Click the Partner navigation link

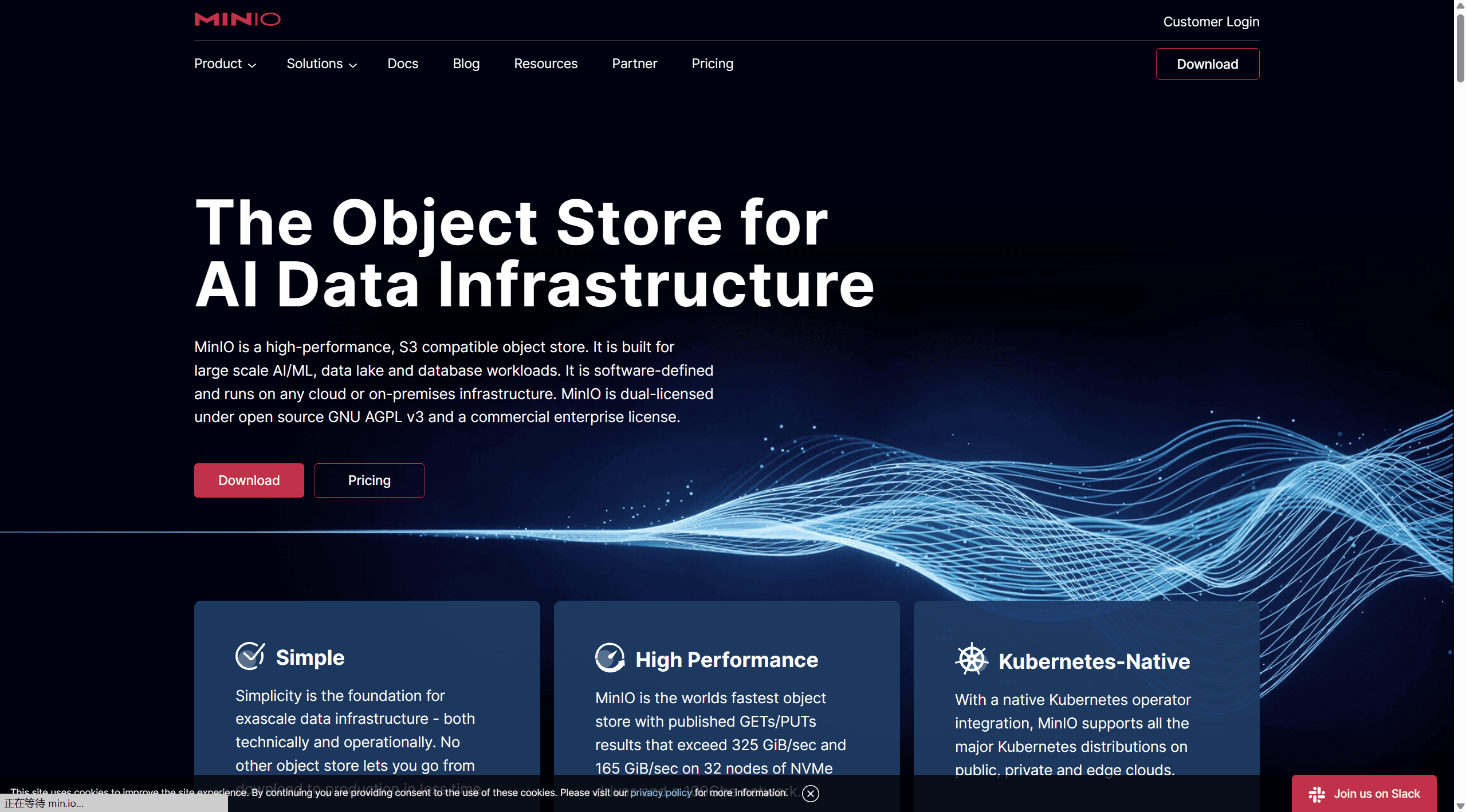click(634, 63)
